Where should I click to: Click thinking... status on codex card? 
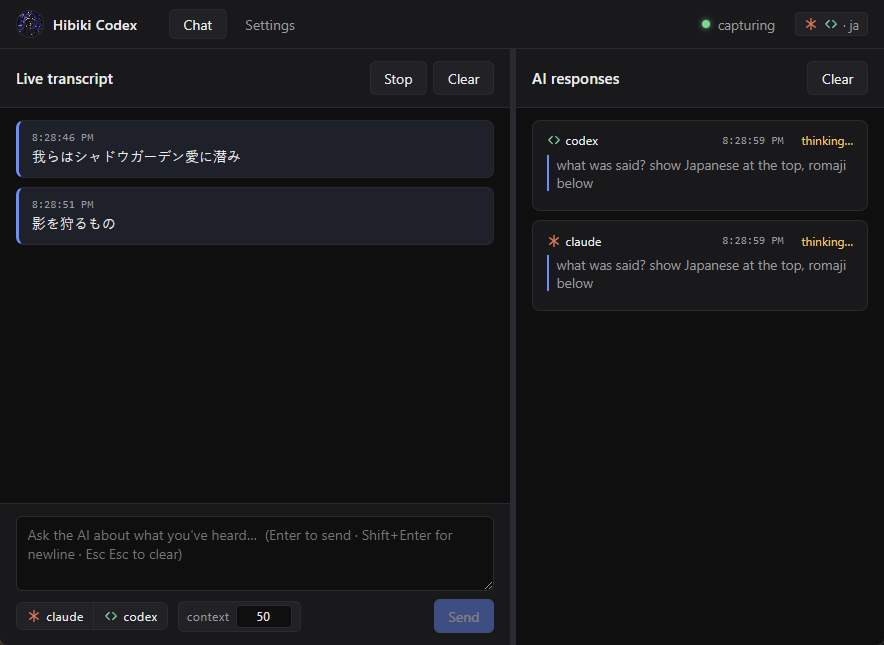827,141
